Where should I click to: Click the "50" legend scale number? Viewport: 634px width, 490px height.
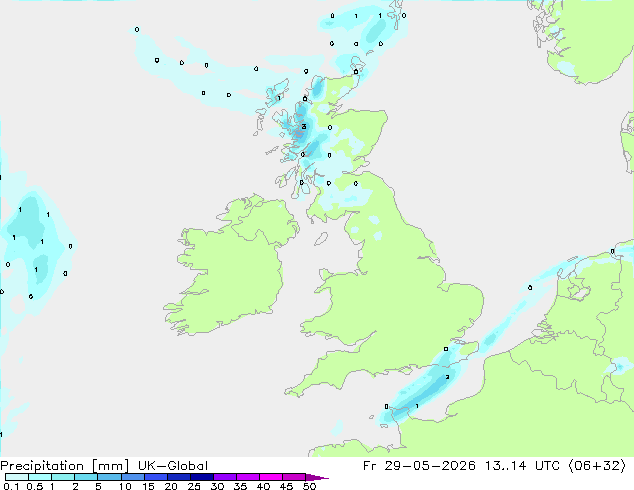coord(309,486)
